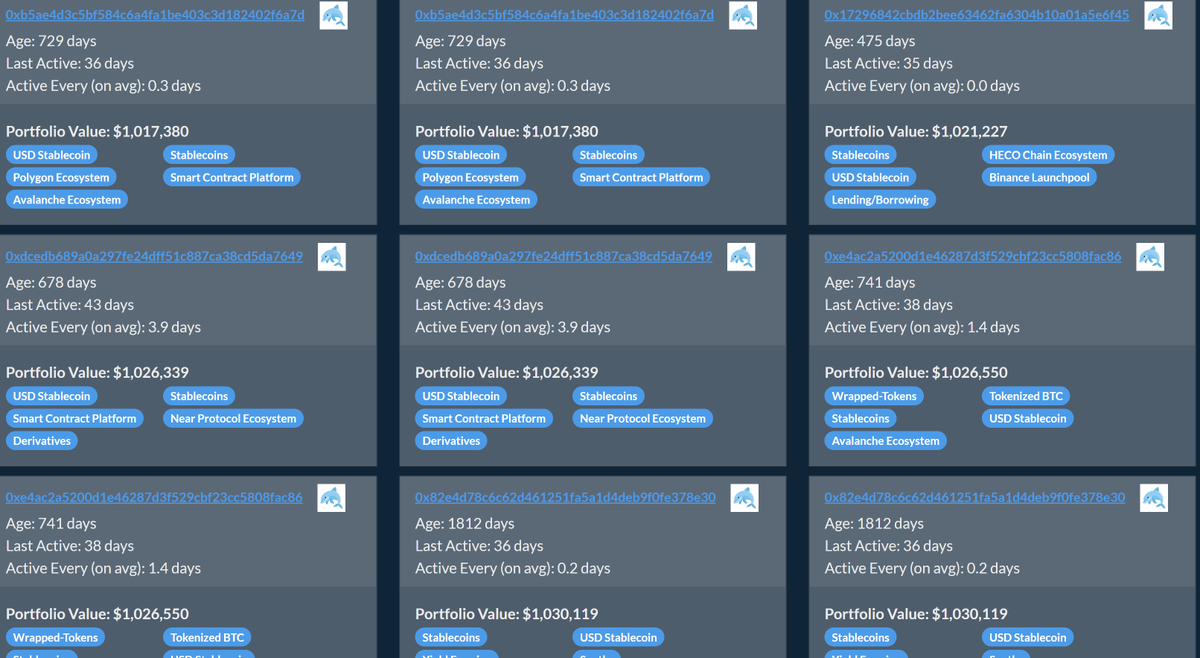Viewport: 1200px width, 658px height.
Task: Click the text Last Active: 35 days
Action: [x=888, y=63]
